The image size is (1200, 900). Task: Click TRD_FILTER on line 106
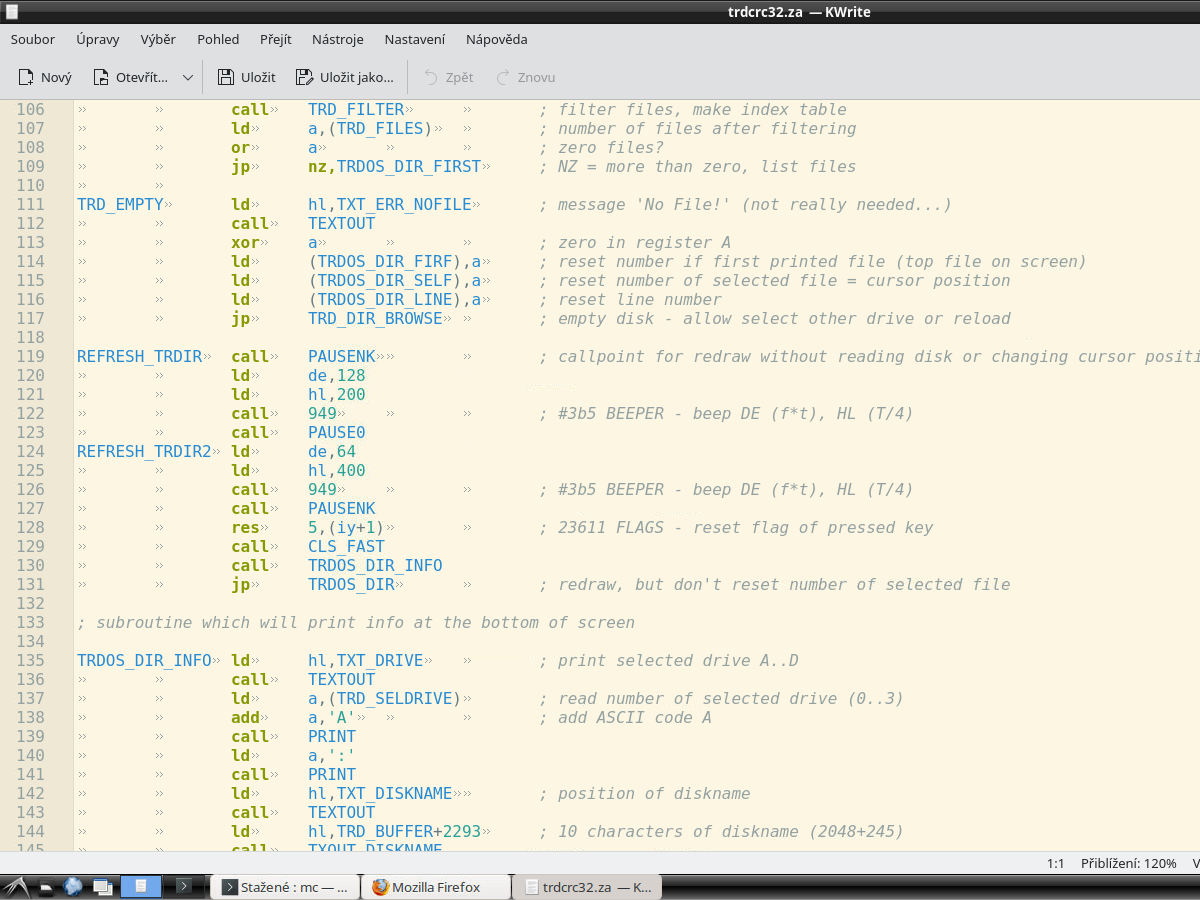point(356,110)
